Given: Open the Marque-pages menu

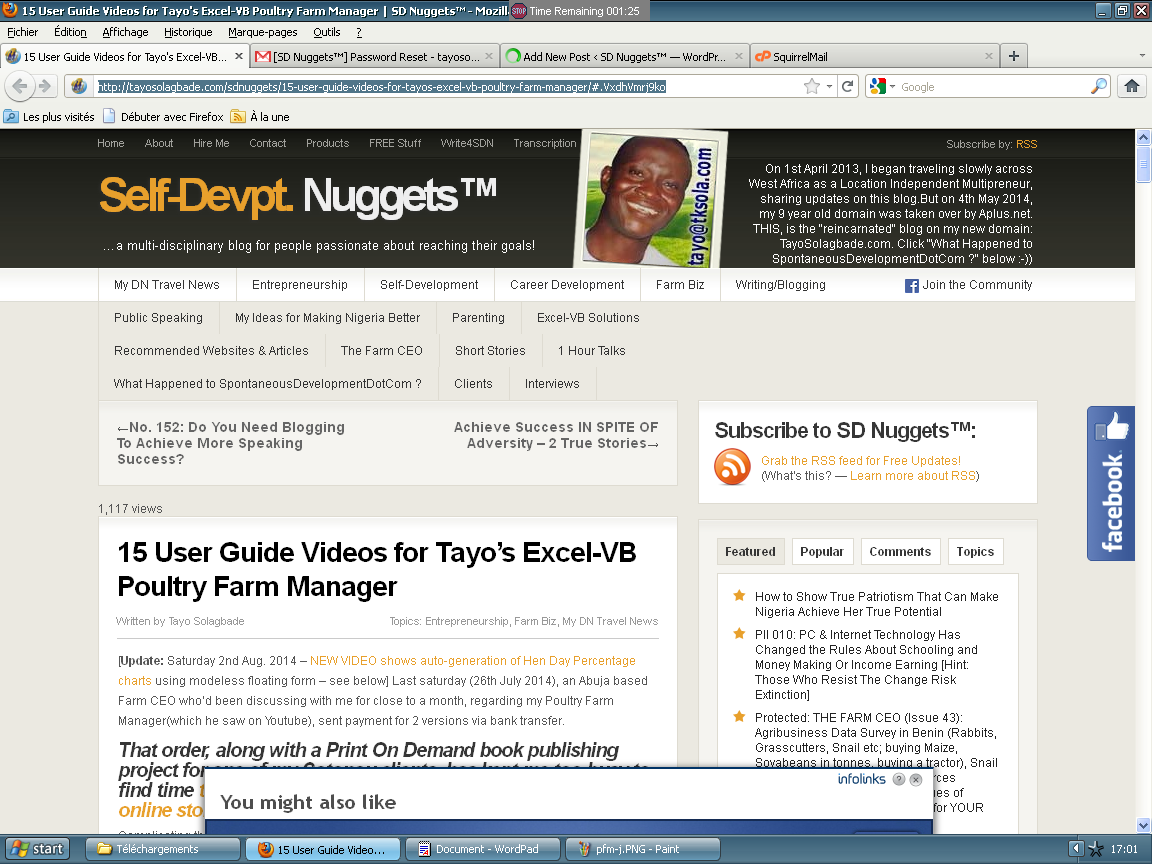Looking at the screenshot, I should pyautogui.click(x=262, y=32).
